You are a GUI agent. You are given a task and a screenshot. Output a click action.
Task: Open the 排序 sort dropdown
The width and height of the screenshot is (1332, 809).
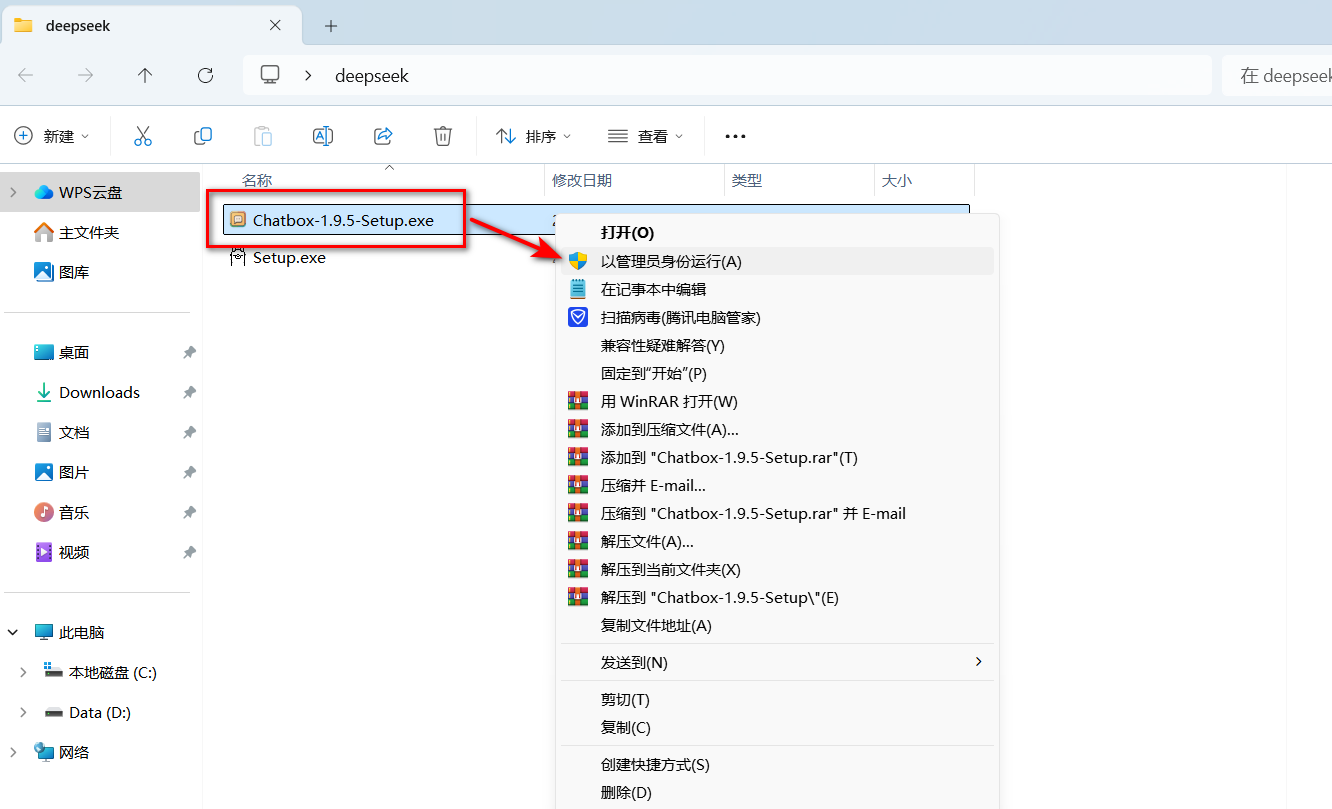click(x=535, y=136)
